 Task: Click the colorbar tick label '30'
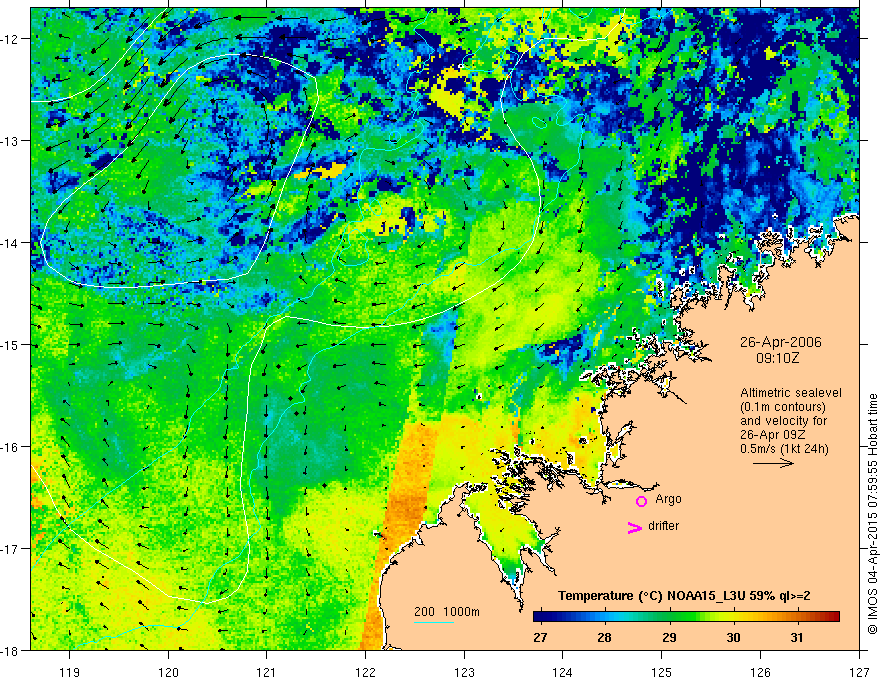(733, 637)
